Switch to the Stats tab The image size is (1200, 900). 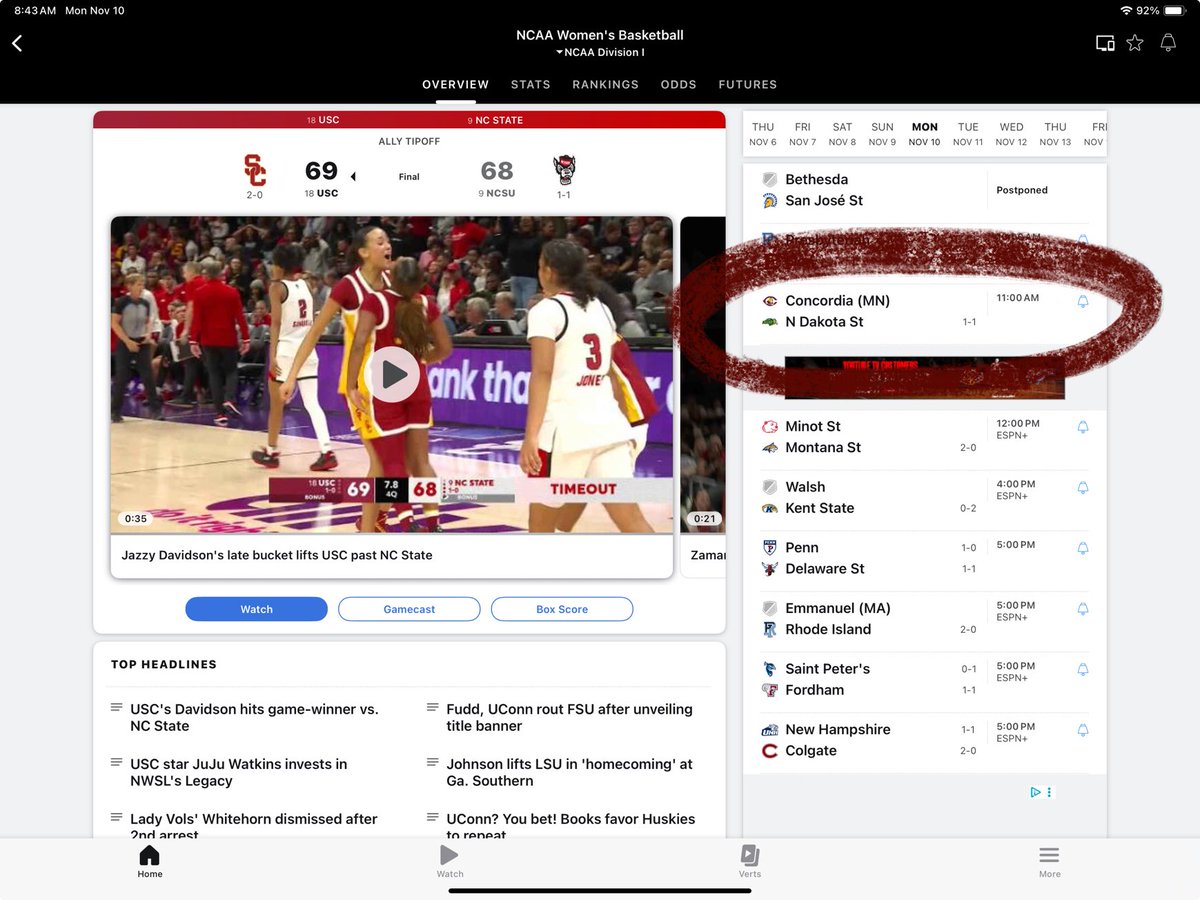[531, 85]
